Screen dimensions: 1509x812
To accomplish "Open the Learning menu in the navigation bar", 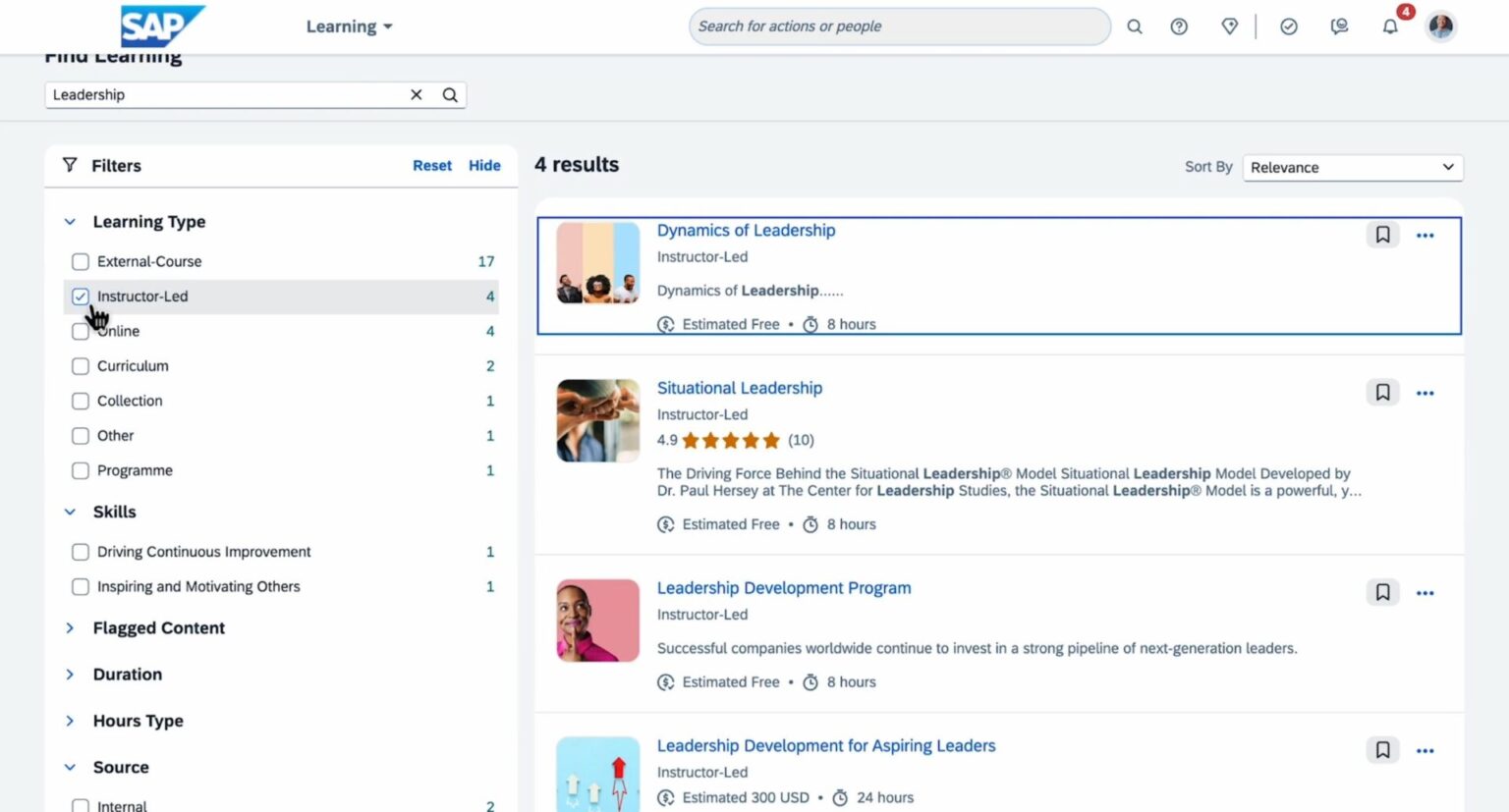I will click(x=349, y=27).
